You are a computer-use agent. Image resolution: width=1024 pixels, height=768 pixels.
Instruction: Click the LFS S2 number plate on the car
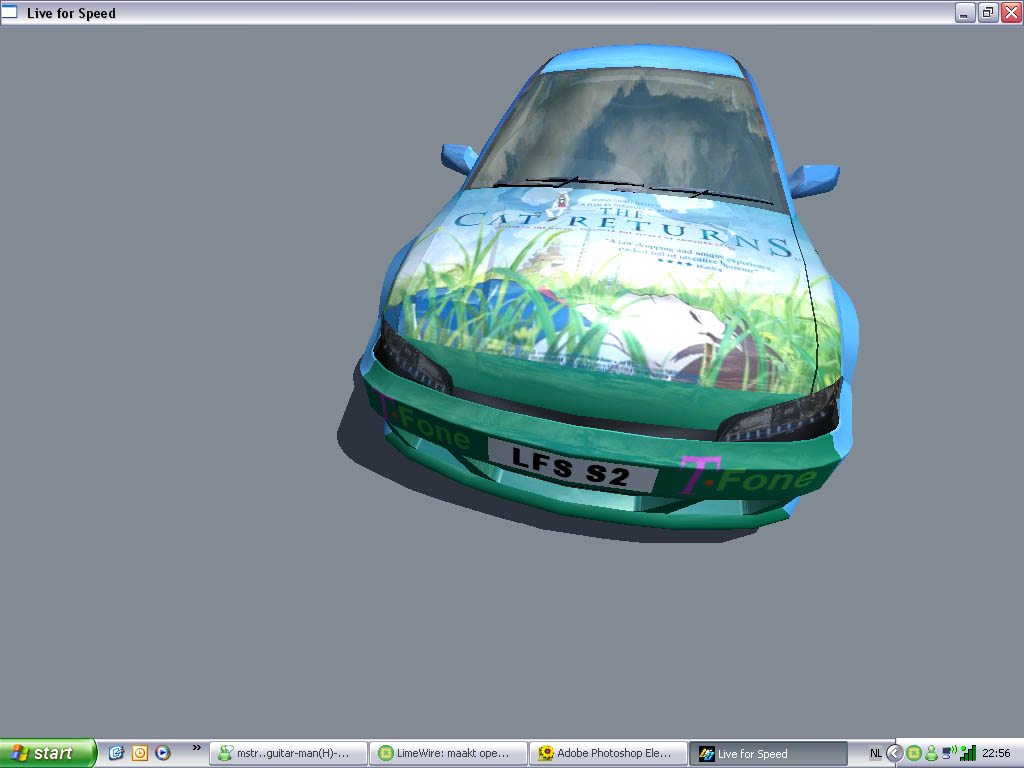pyautogui.click(x=572, y=465)
